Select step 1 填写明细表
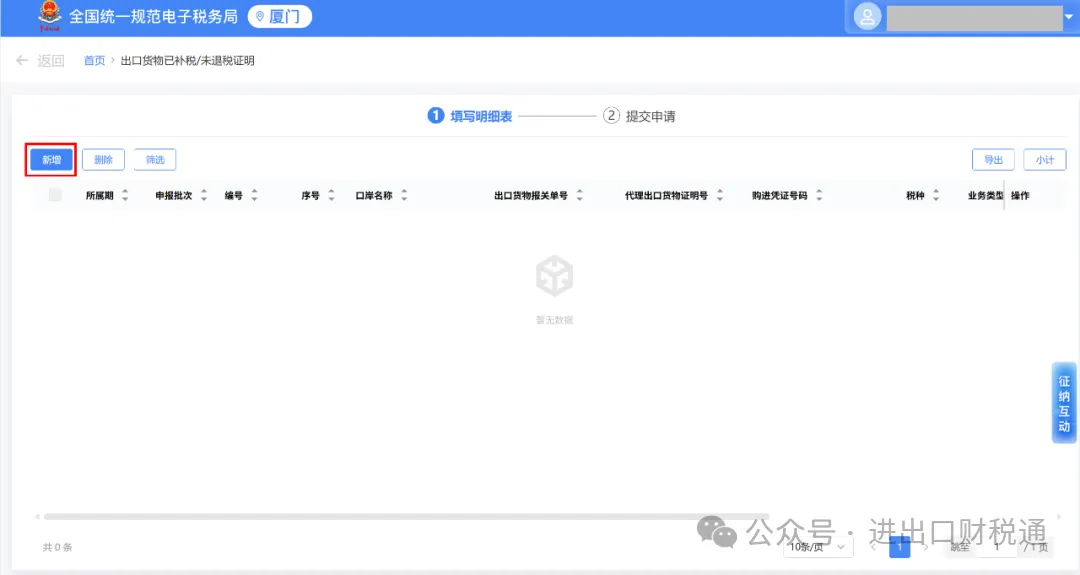Viewport: 1080px width, 575px height. (470, 116)
